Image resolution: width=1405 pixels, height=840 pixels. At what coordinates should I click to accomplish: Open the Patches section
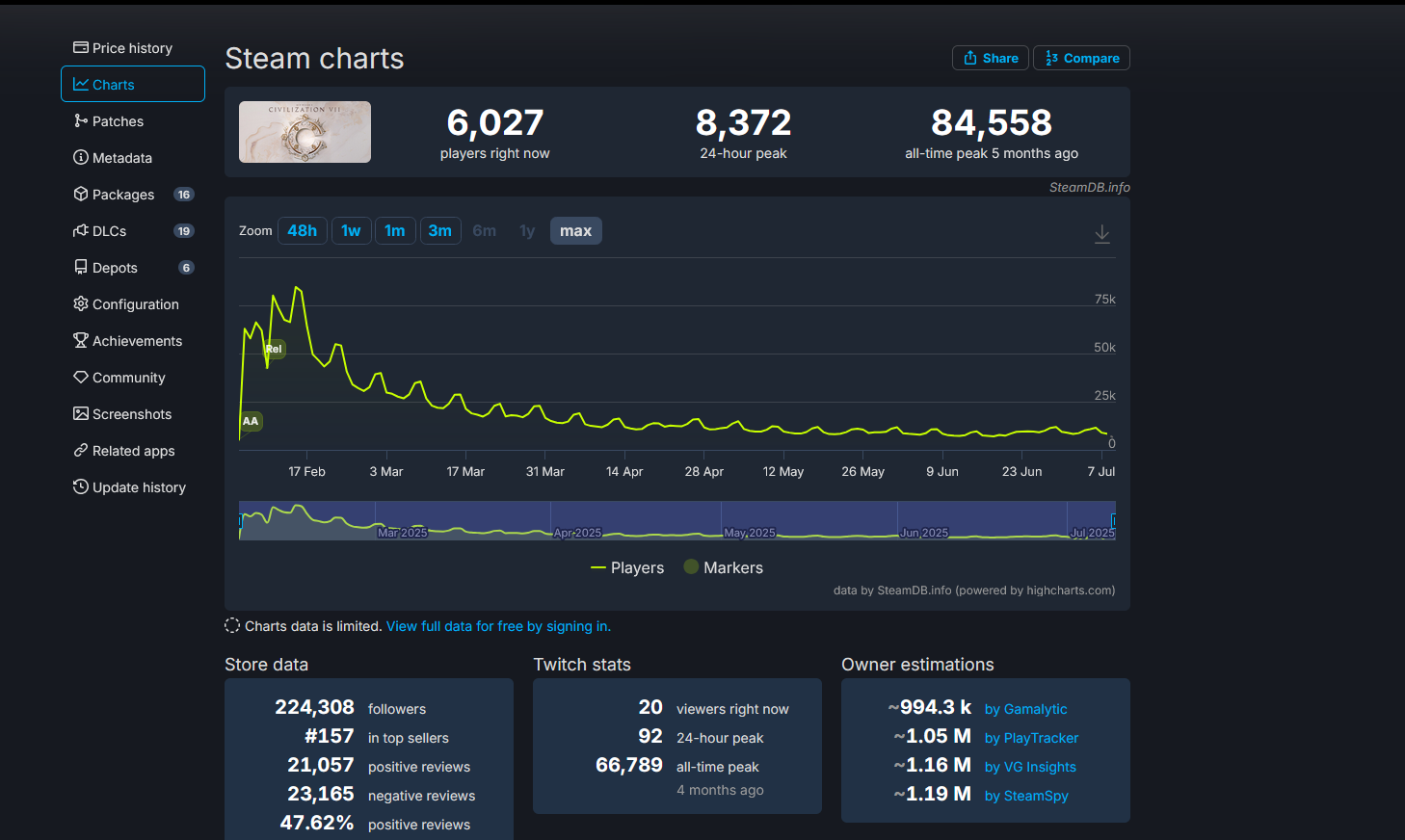(133, 121)
